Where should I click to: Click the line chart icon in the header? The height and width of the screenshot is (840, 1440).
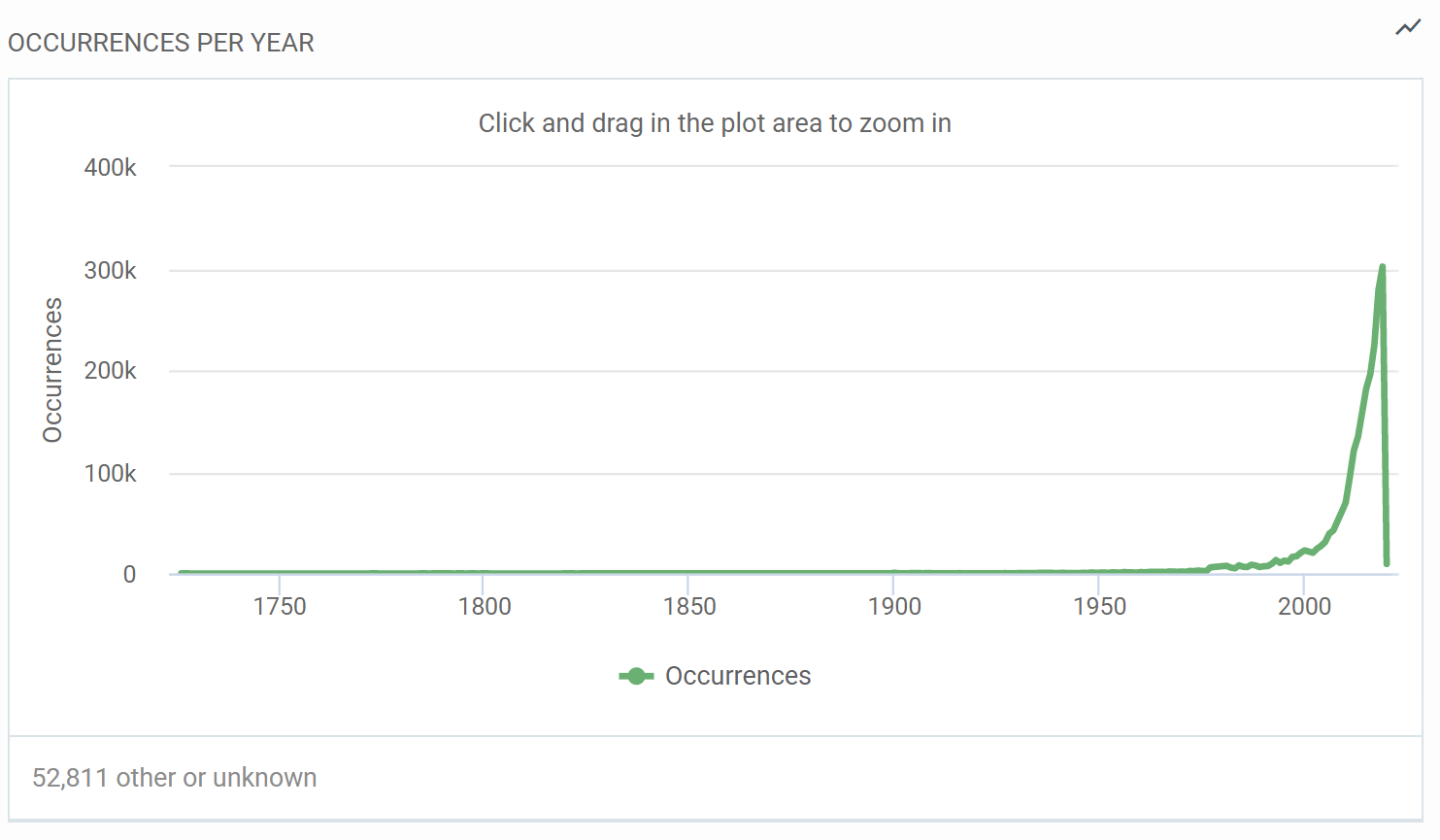click(x=1408, y=28)
